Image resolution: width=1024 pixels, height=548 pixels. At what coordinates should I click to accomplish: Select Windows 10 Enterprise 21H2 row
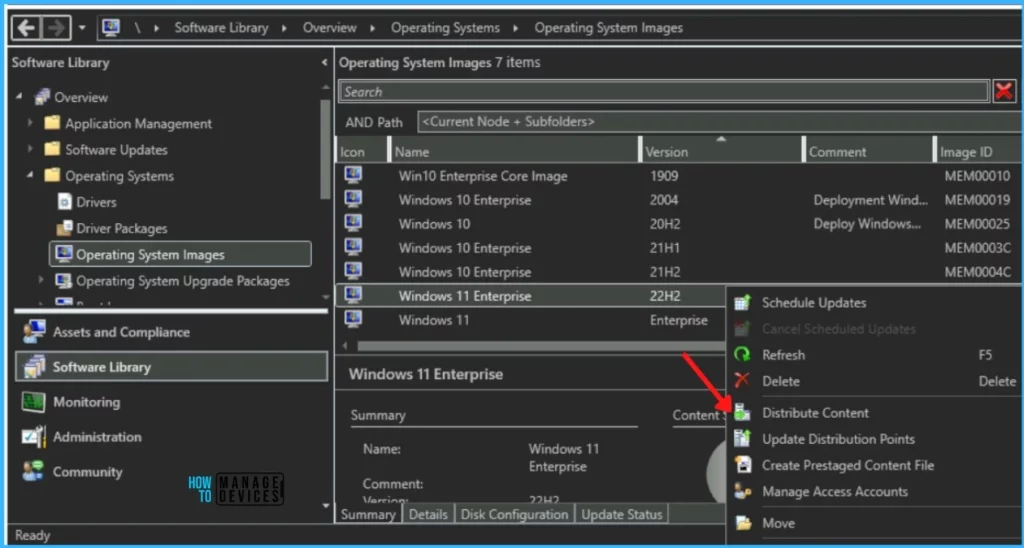678,272
